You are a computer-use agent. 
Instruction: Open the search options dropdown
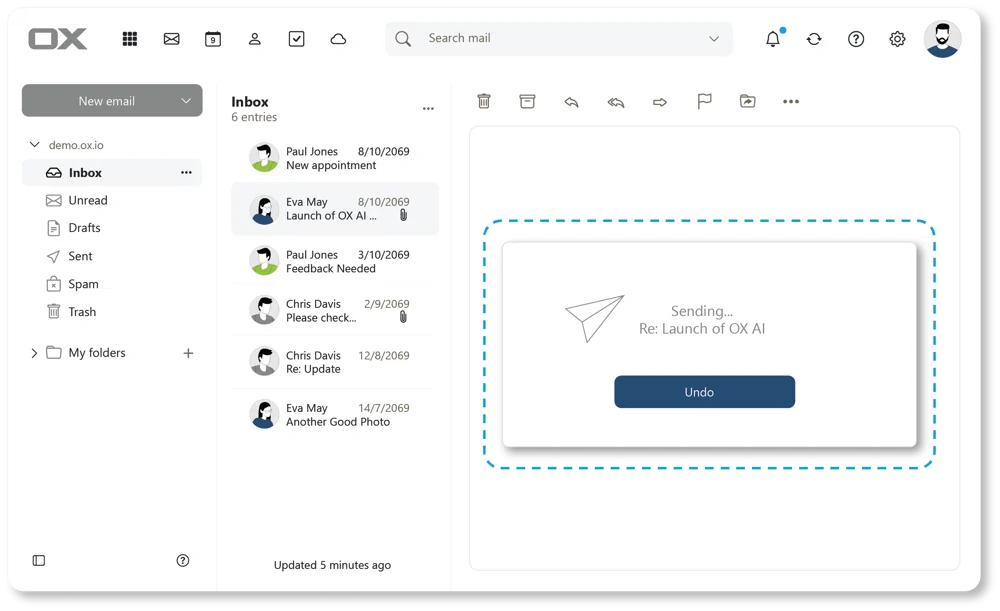(714, 39)
